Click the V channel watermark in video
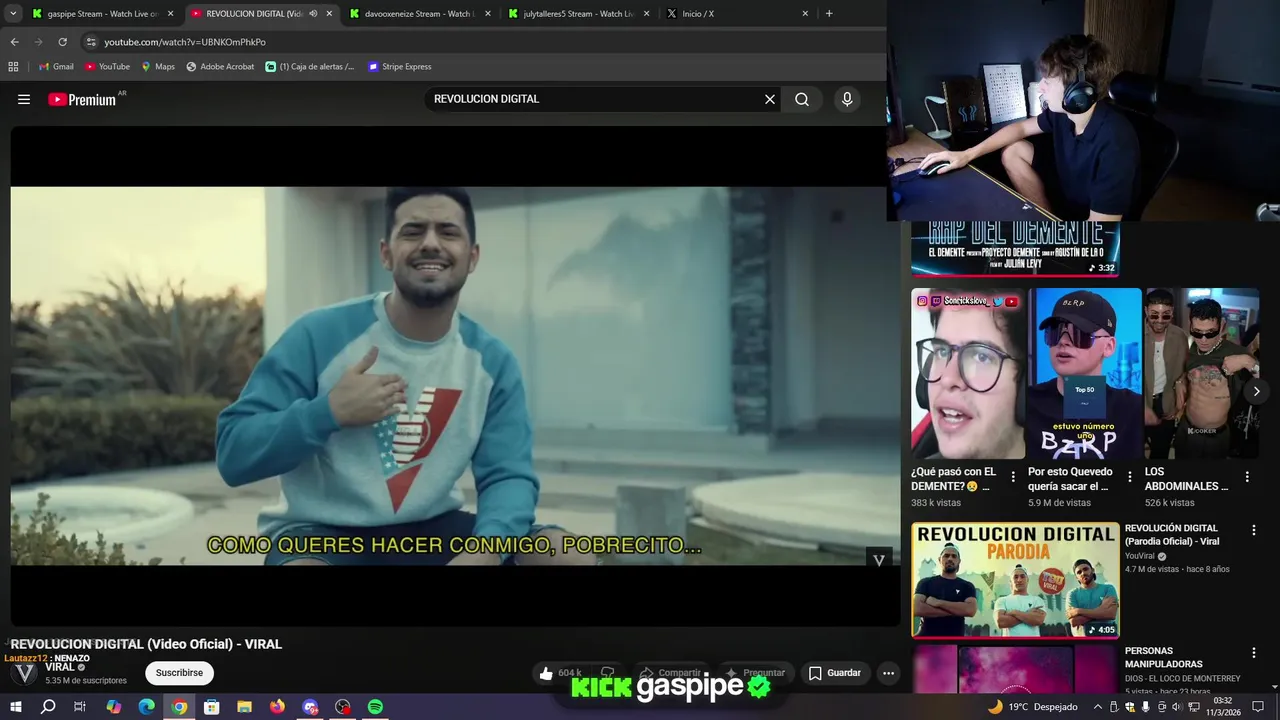The width and height of the screenshot is (1280, 720). (x=879, y=560)
